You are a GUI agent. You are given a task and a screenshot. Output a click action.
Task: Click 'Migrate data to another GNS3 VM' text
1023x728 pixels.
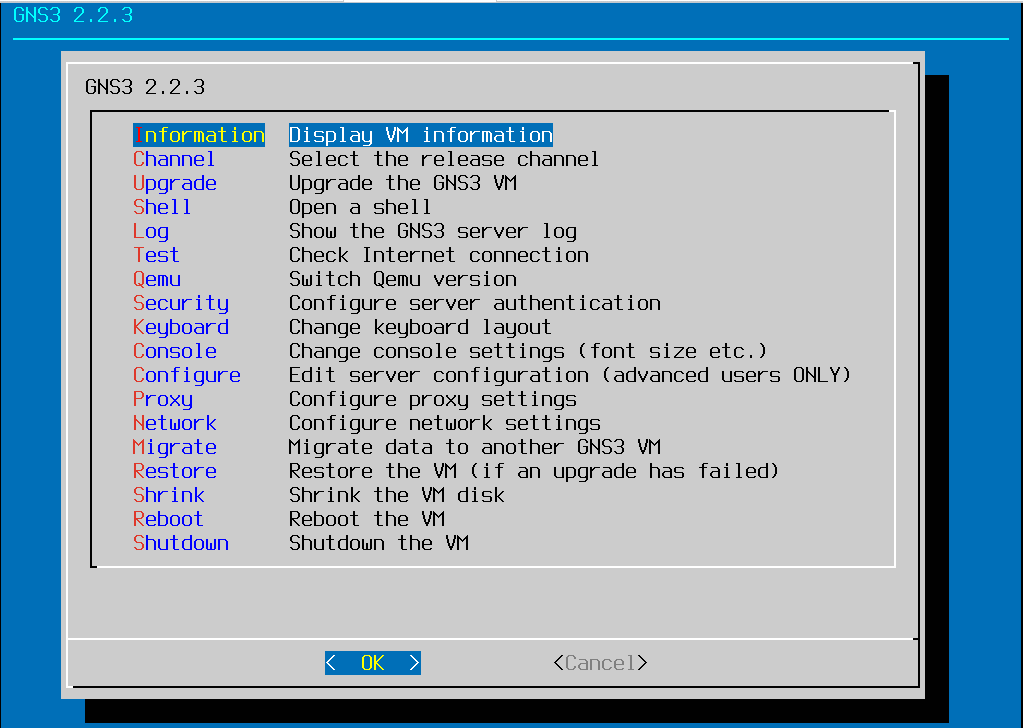(x=475, y=447)
